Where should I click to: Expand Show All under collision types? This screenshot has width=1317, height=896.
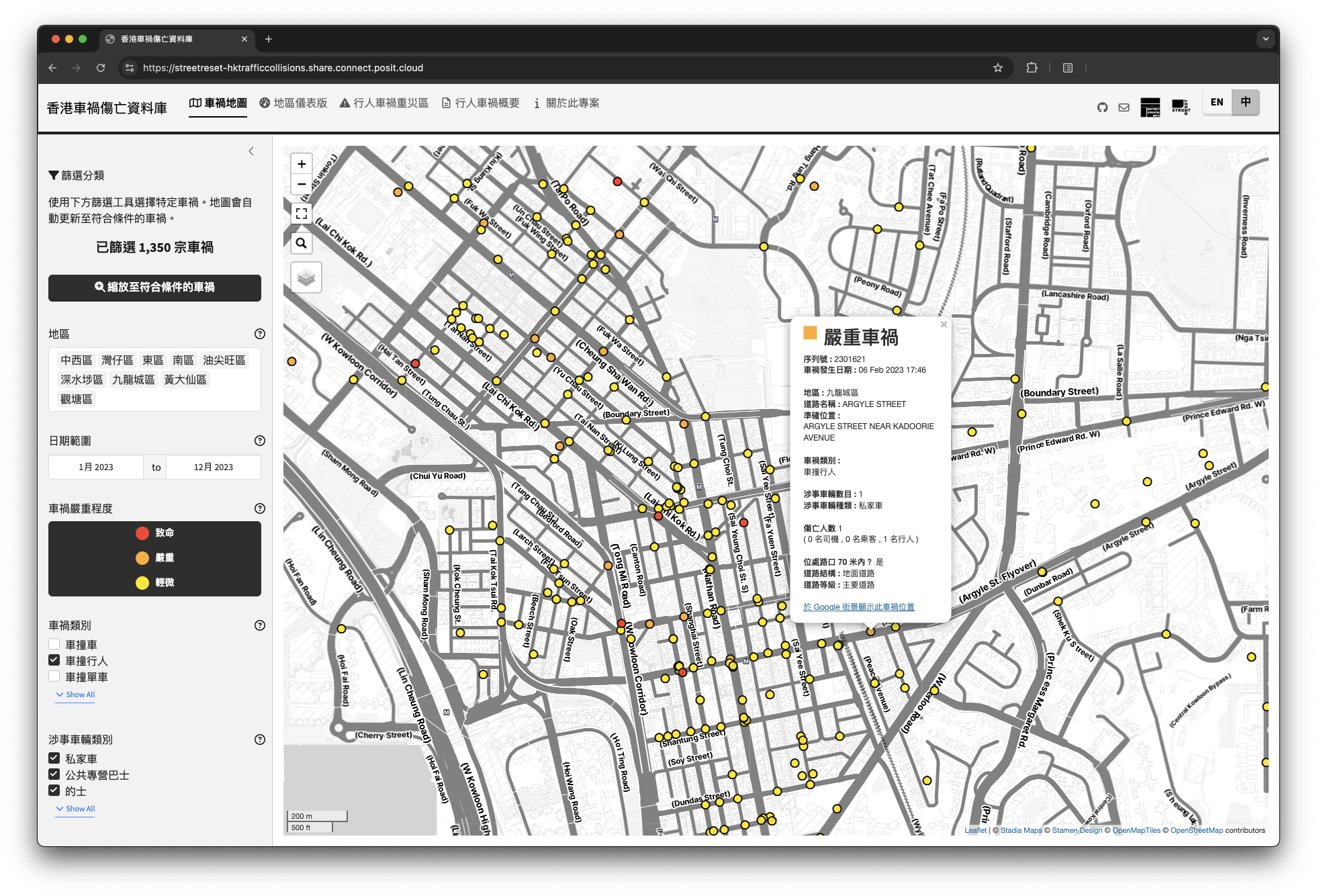coord(76,695)
